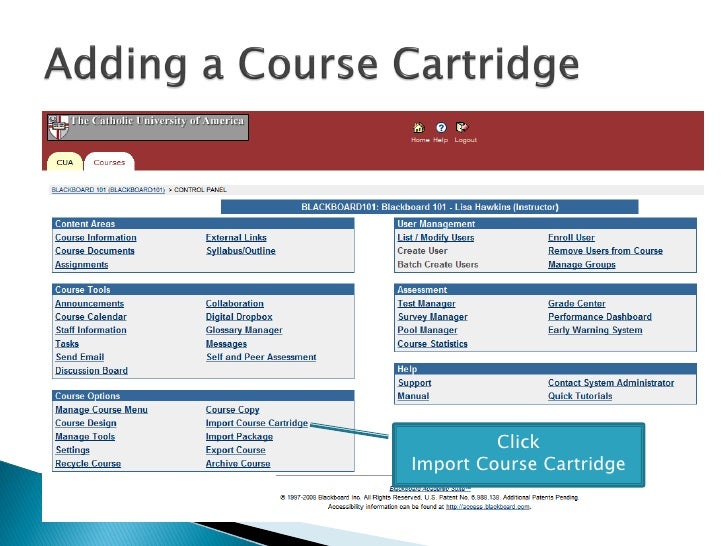Viewport: 728px width, 546px height.
Task: Open Course Statistics link
Action: point(432,344)
